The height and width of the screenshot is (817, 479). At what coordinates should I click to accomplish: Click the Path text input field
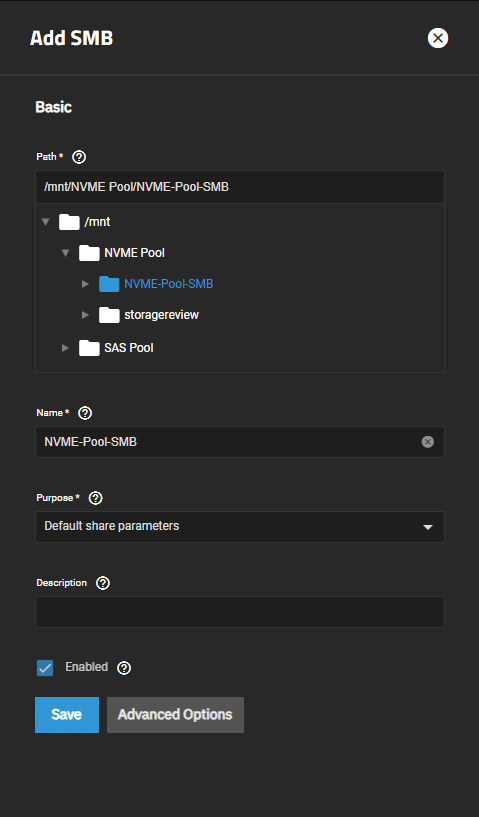click(x=240, y=187)
